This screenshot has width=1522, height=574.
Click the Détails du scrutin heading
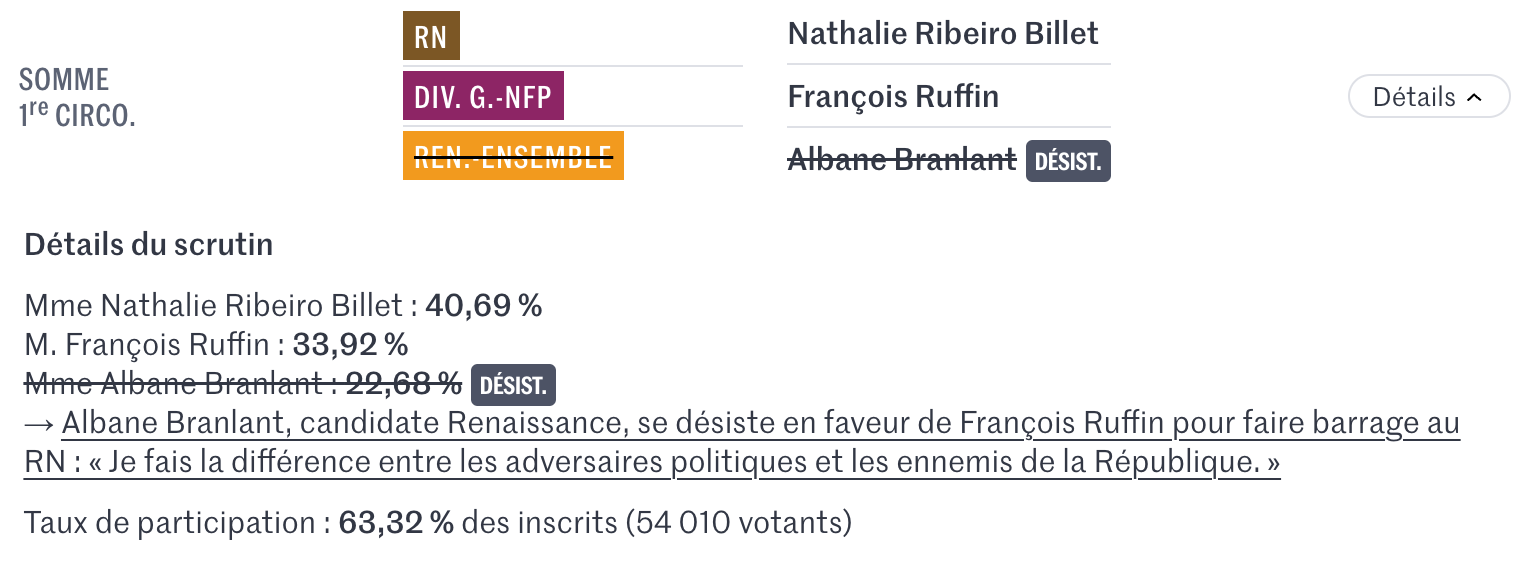(x=149, y=245)
